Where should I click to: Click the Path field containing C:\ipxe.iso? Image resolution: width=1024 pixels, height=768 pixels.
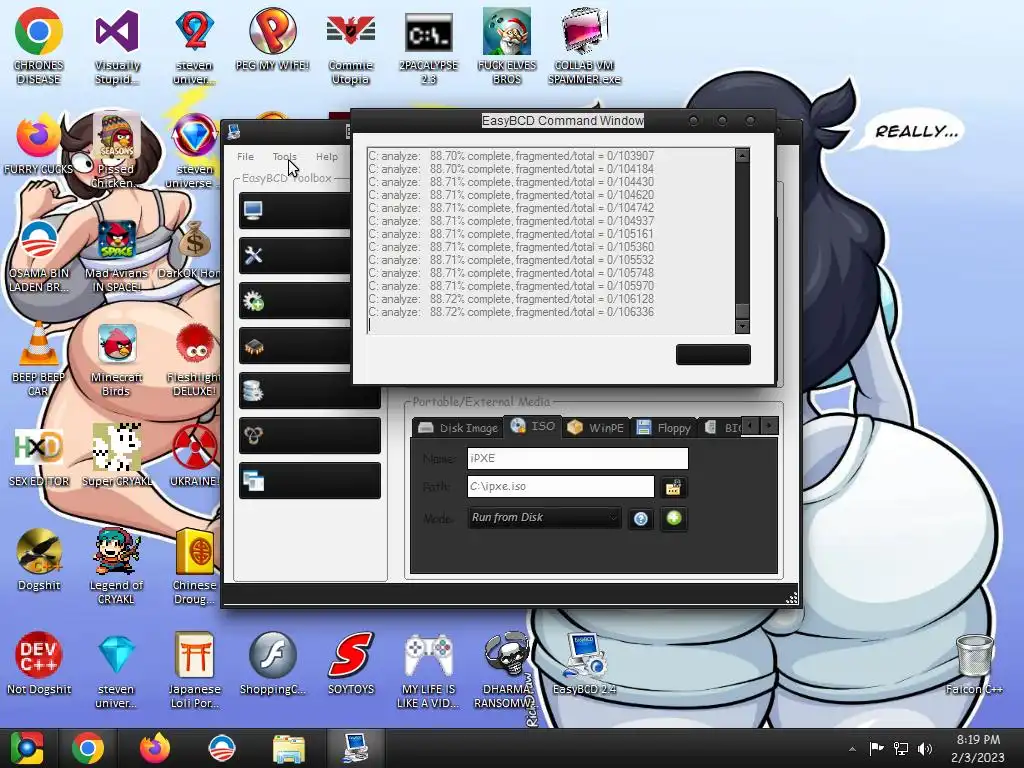pos(560,487)
